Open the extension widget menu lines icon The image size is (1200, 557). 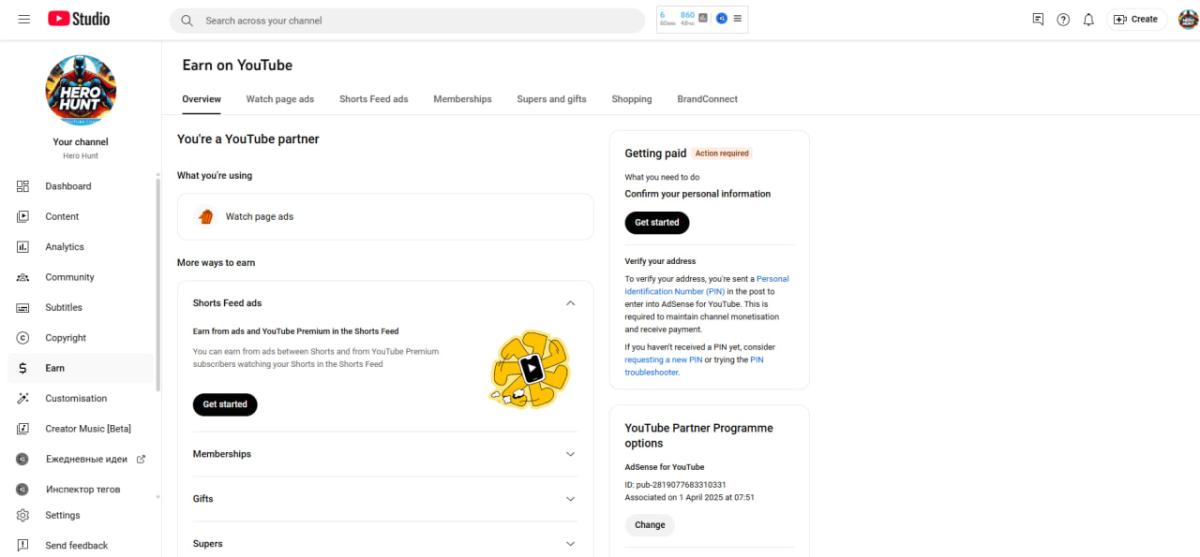click(737, 19)
